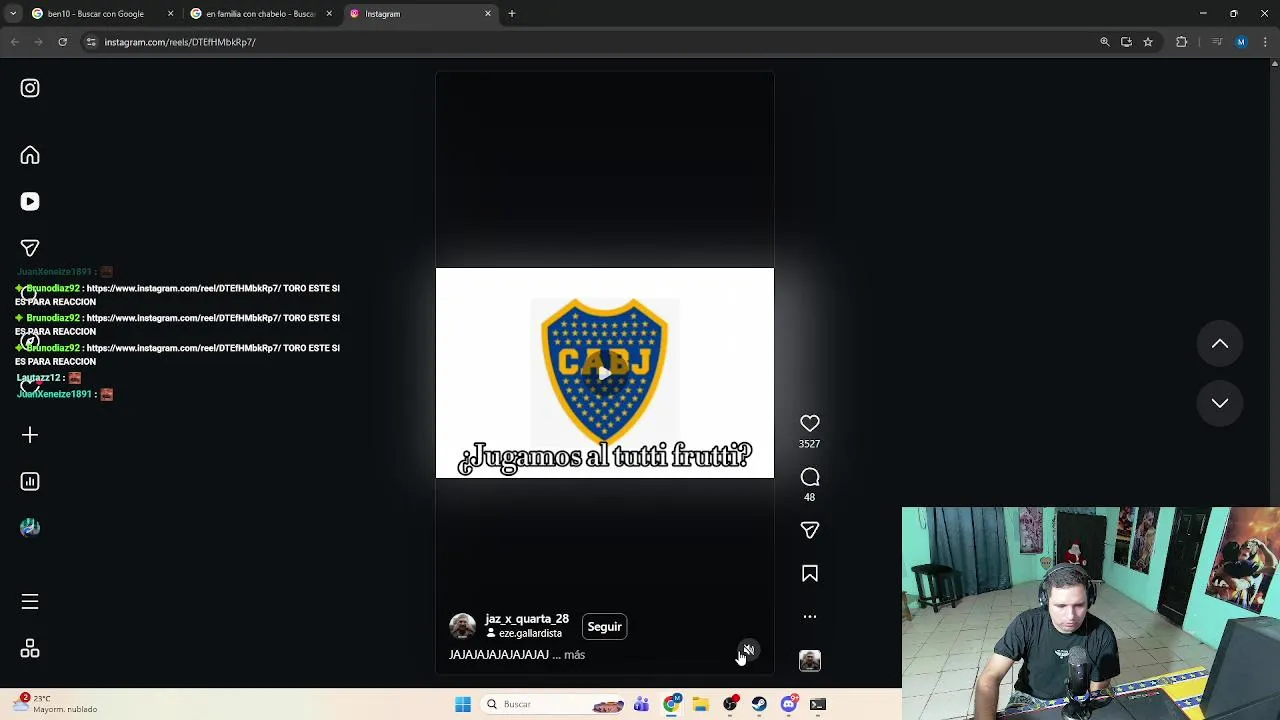Click the site information icon in address bar

(91, 42)
